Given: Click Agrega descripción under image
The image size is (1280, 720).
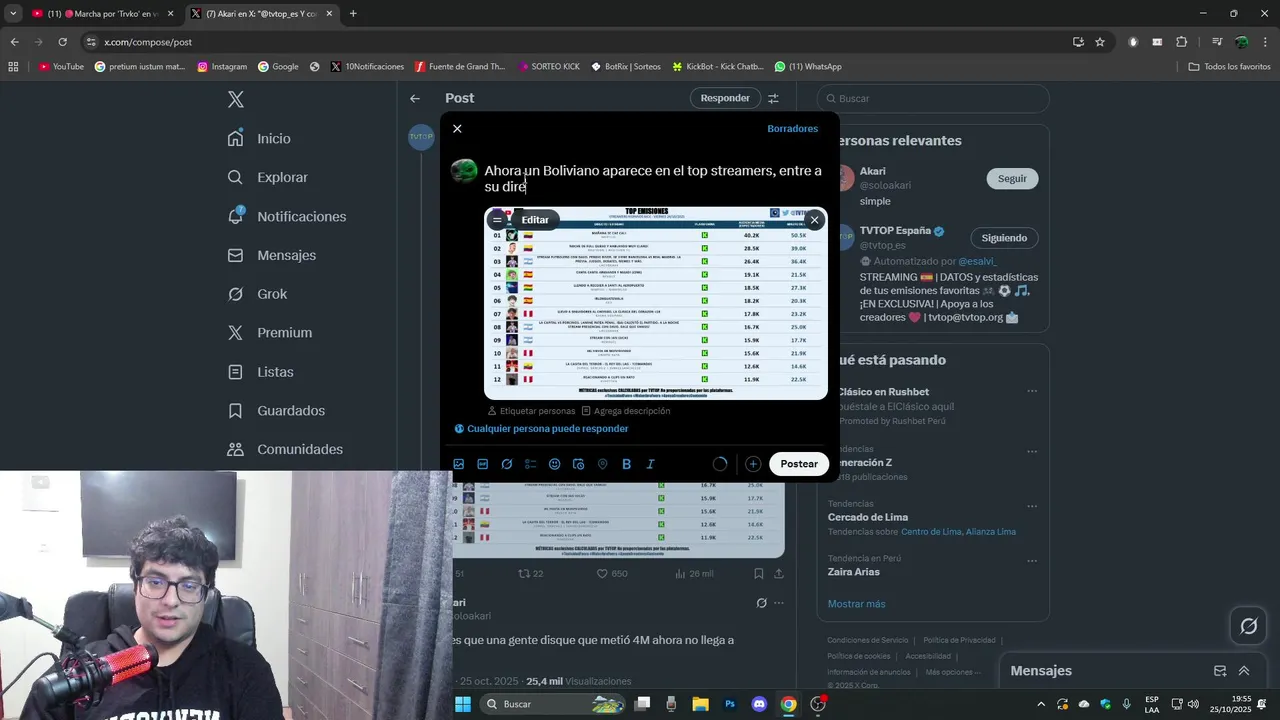Looking at the screenshot, I should click(625, 411).
